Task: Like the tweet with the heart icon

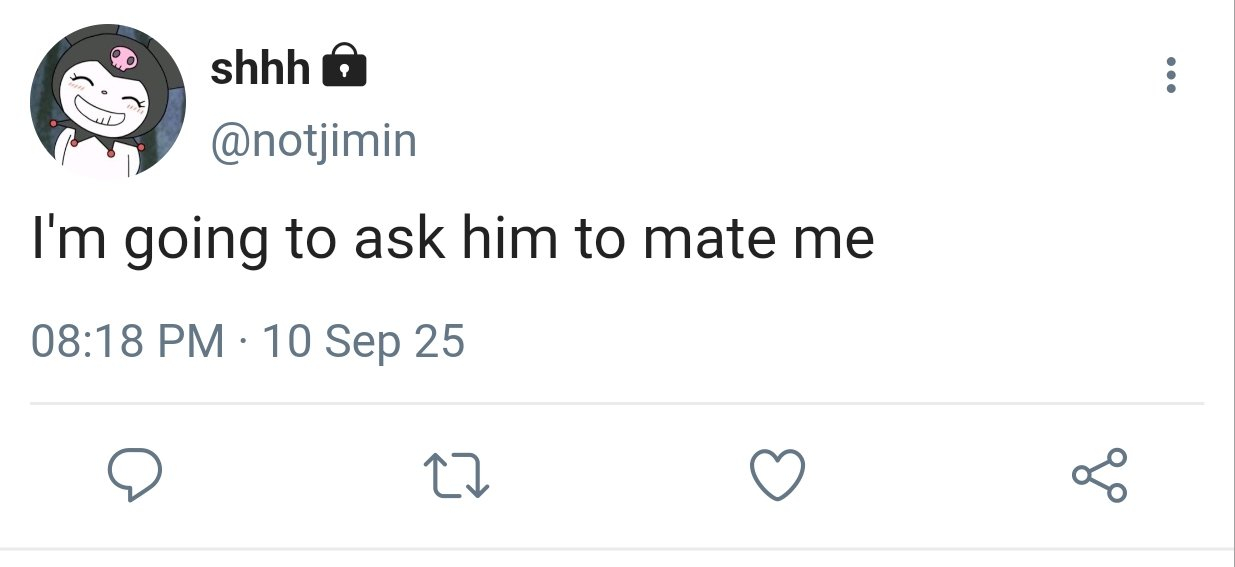Action: tap(777, 475)
